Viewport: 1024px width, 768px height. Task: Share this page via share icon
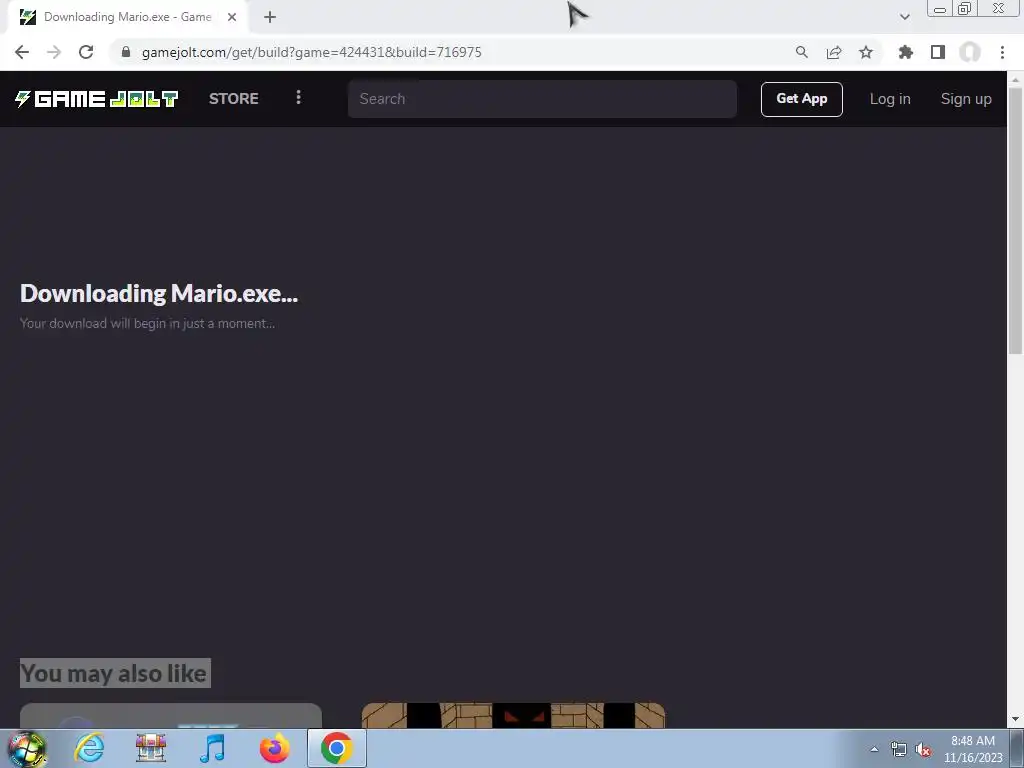pos(834,52)
